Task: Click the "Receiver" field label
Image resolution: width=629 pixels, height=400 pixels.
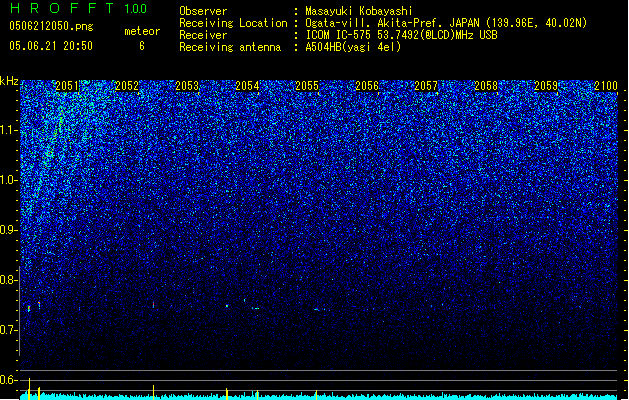Action: click(x=203, y=35)
